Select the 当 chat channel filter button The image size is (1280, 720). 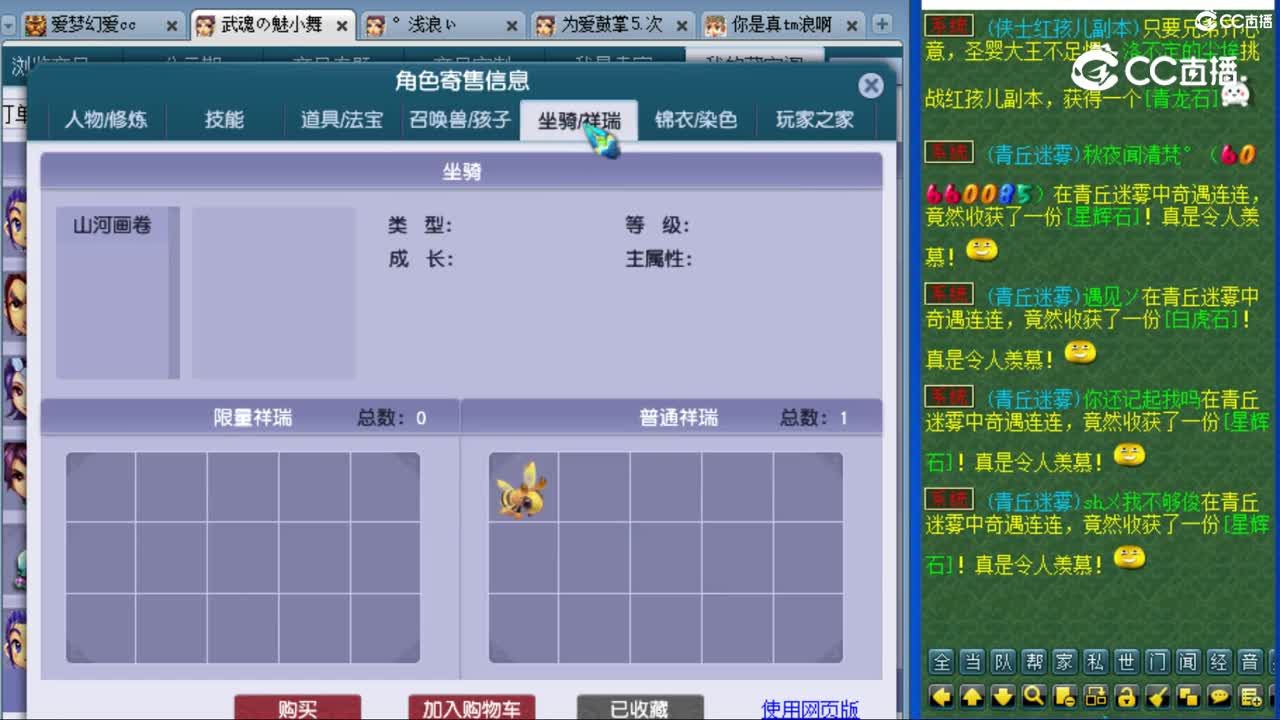click(972, 662)
